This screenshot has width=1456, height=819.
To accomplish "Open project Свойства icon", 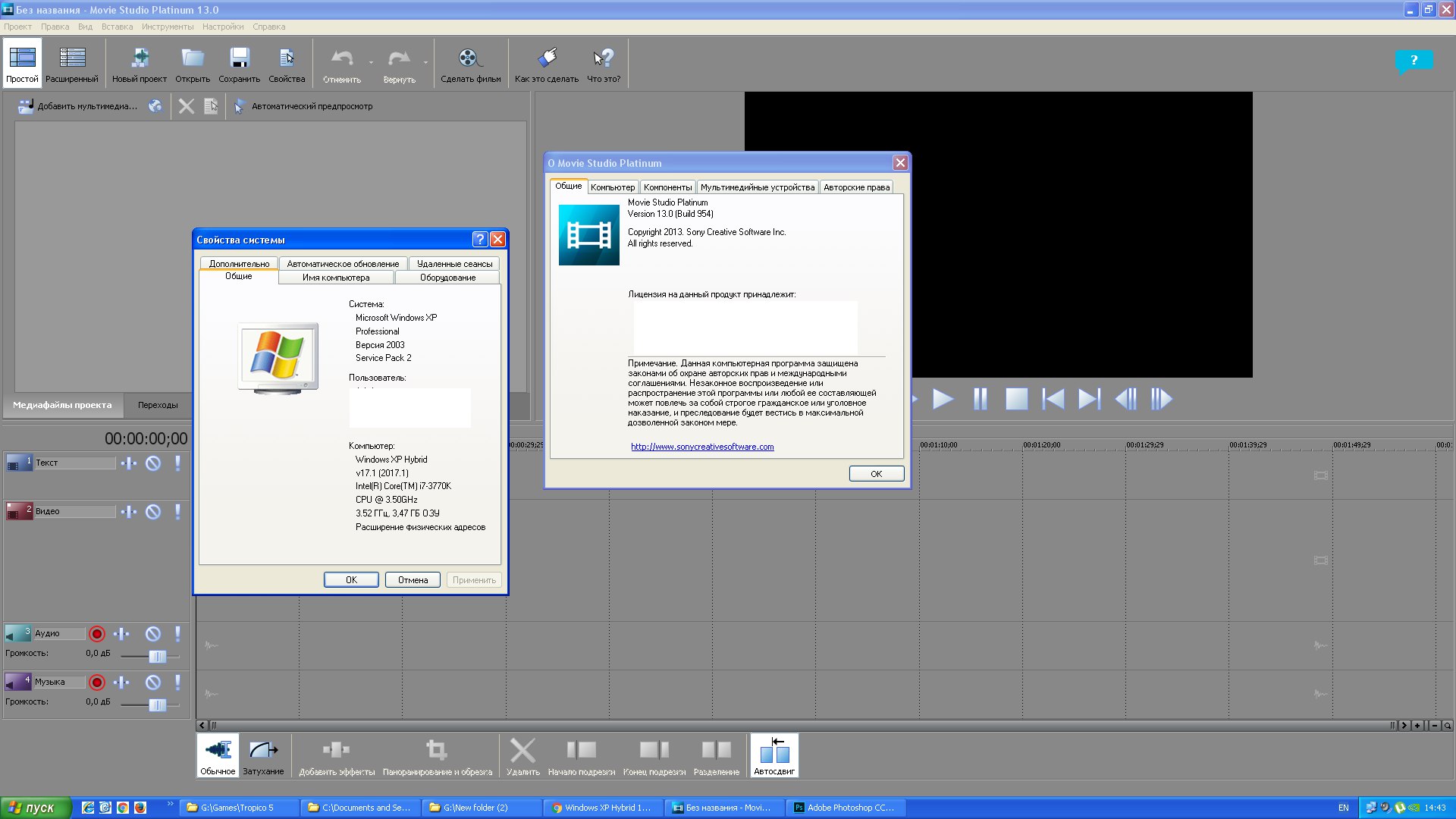I will click(x=287, y=63).
